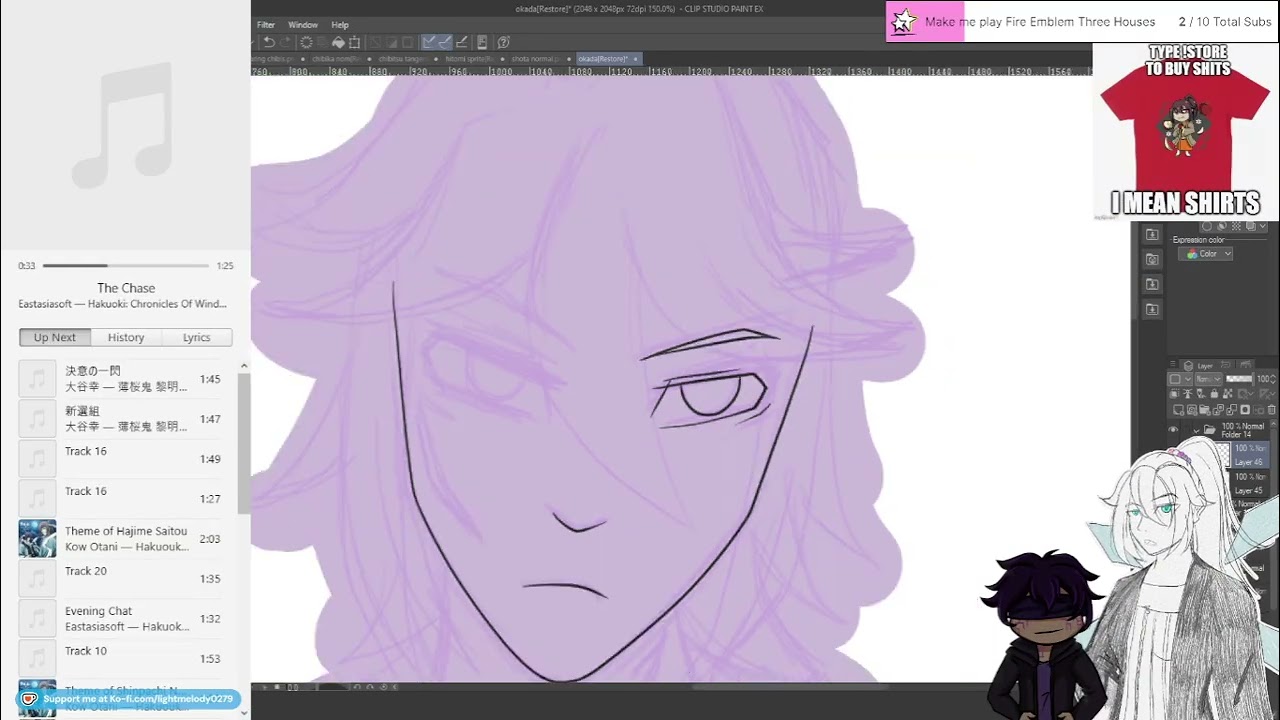Click Merge with layer below icon
Viewport: 1280px width, 720px height.
(1232, 410)
